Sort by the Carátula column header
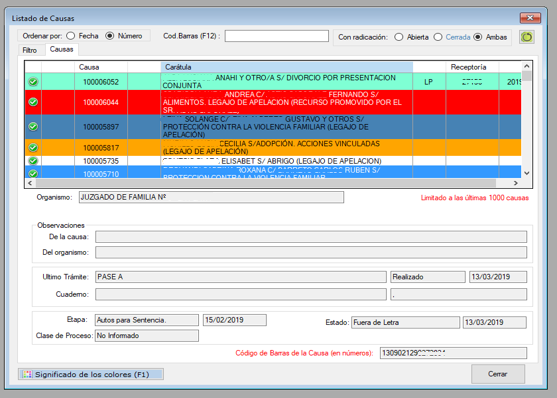Viewport: 557px width, 398px height. click(287, 67)
